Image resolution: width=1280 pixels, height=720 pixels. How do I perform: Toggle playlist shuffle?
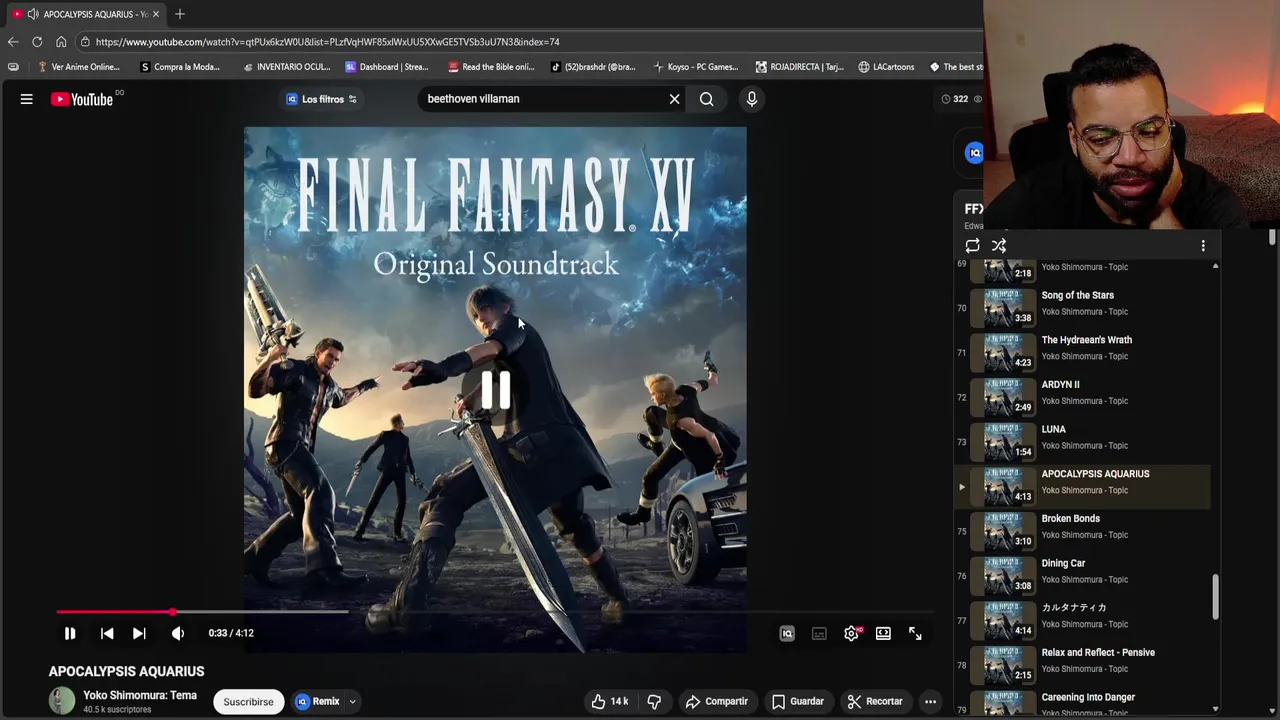click(x=999, y=245)
